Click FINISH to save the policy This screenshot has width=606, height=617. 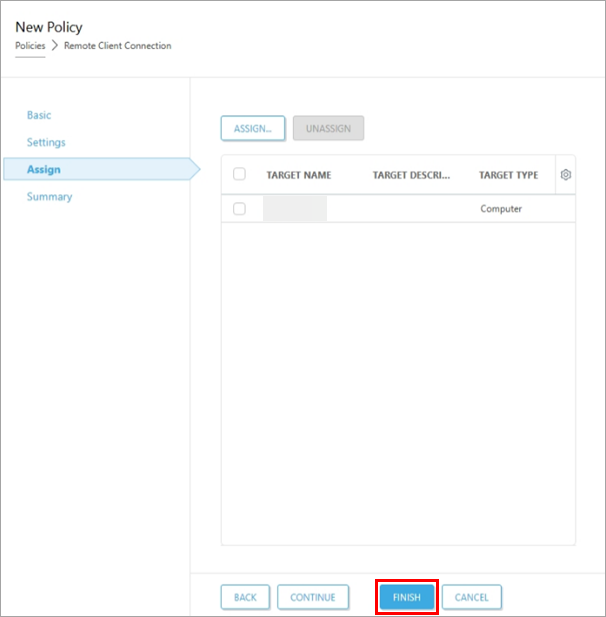pos(406,597)
